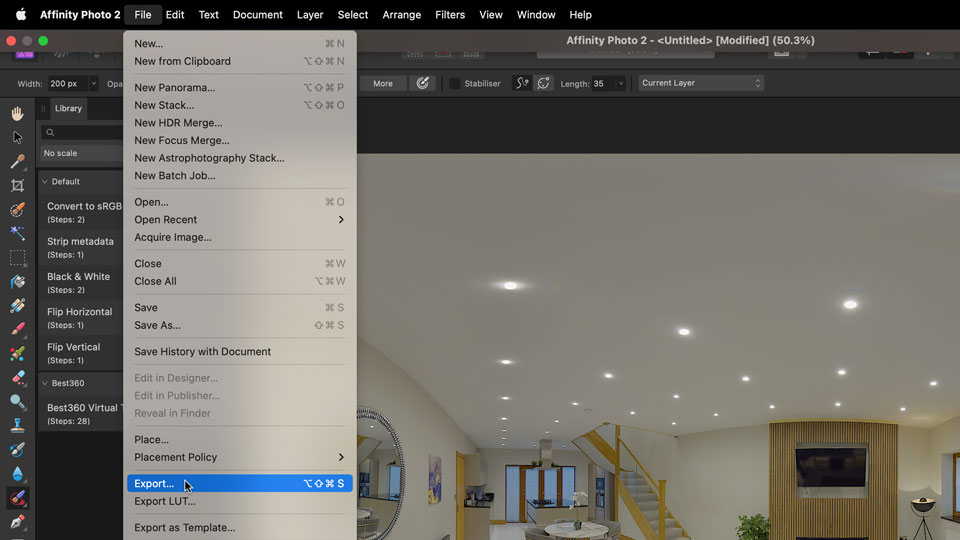Open the Apple menu
960x540 pixels.
pyautogui.click(x=21, y=15)
